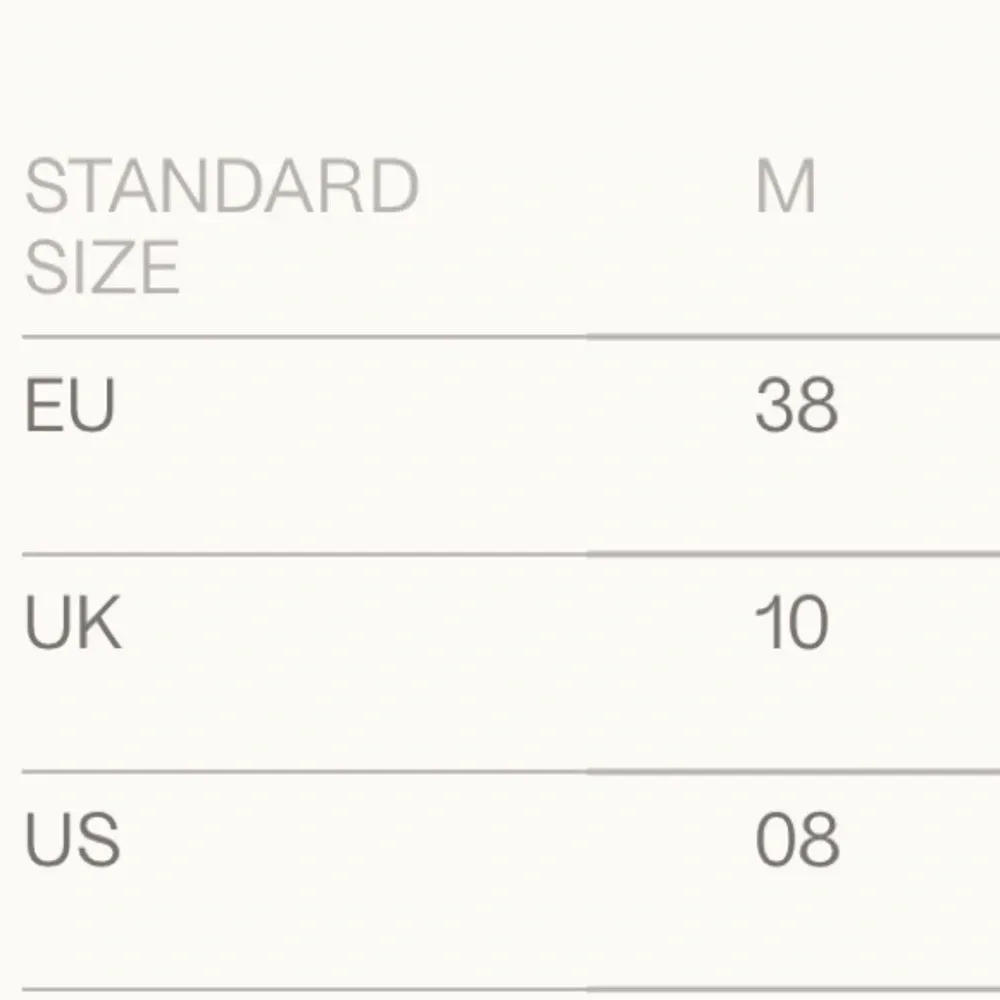Viewport: 1000px width, 1000px height.
Task: Click the divider line between EU and UK
Action: [x=500, y=553]
